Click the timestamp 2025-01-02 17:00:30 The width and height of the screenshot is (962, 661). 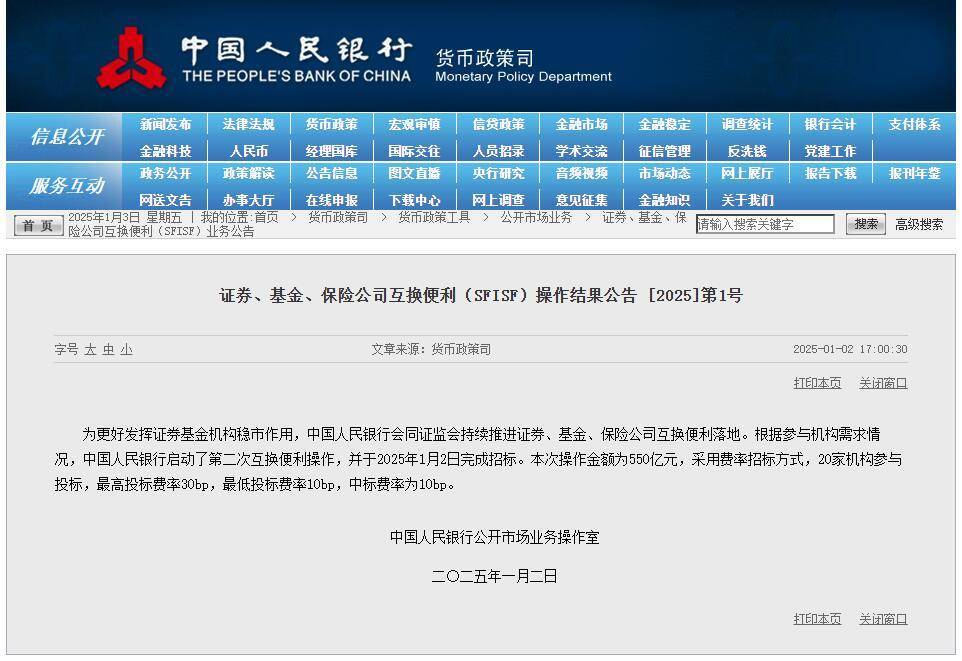pos(850,349)
